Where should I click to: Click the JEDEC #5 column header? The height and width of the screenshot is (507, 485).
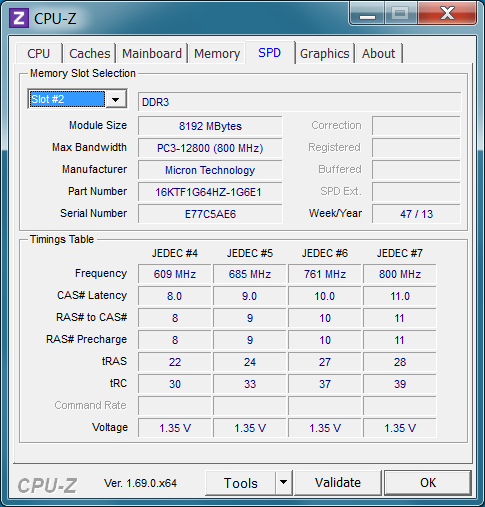coord(250,253)
